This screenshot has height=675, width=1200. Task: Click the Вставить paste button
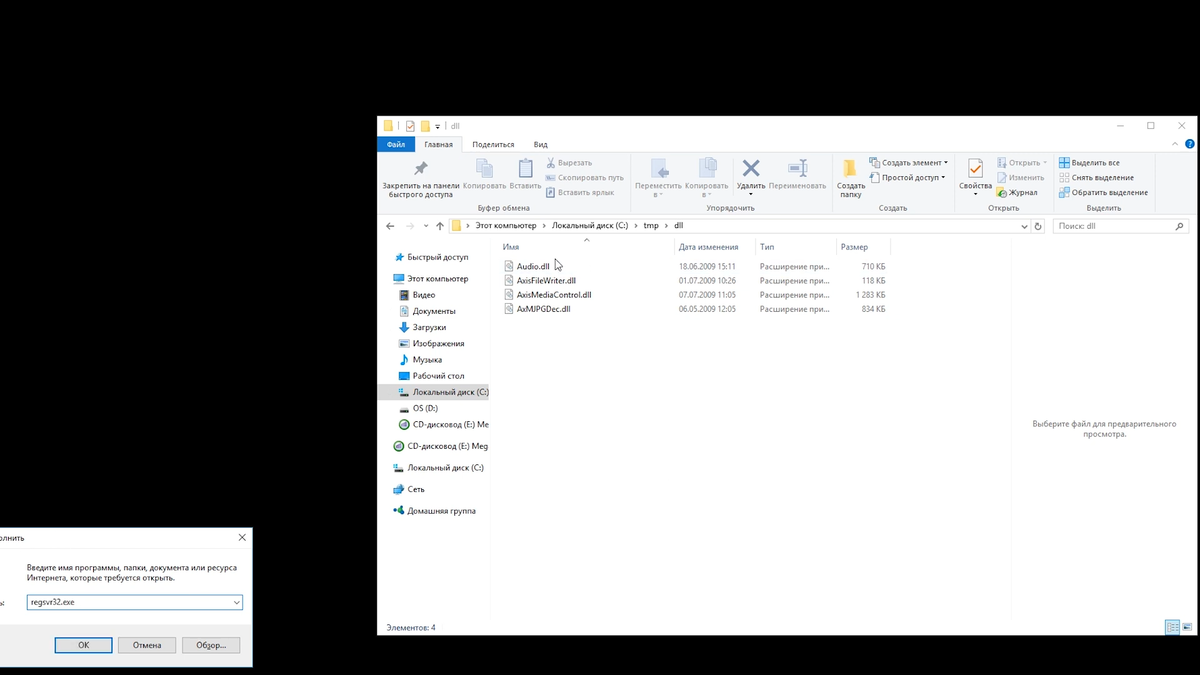pos(525,175)
